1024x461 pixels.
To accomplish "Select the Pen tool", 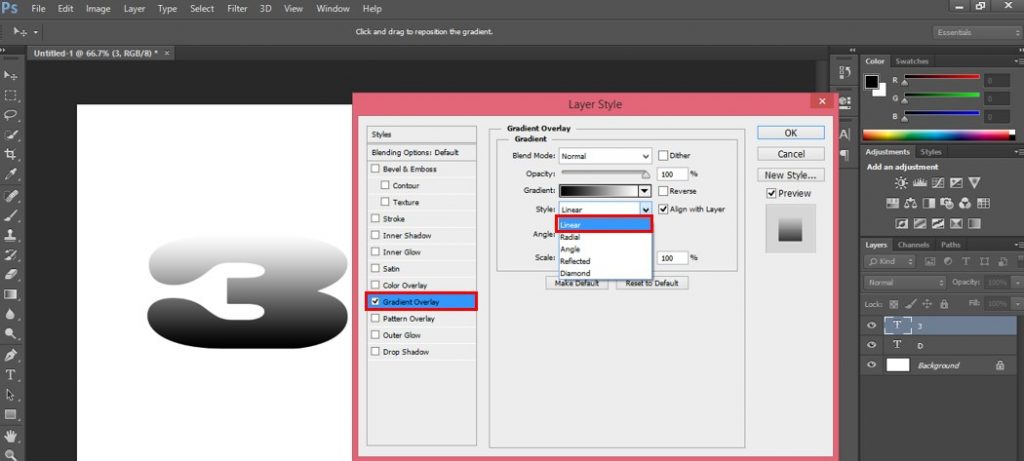I will click(11, 355).
